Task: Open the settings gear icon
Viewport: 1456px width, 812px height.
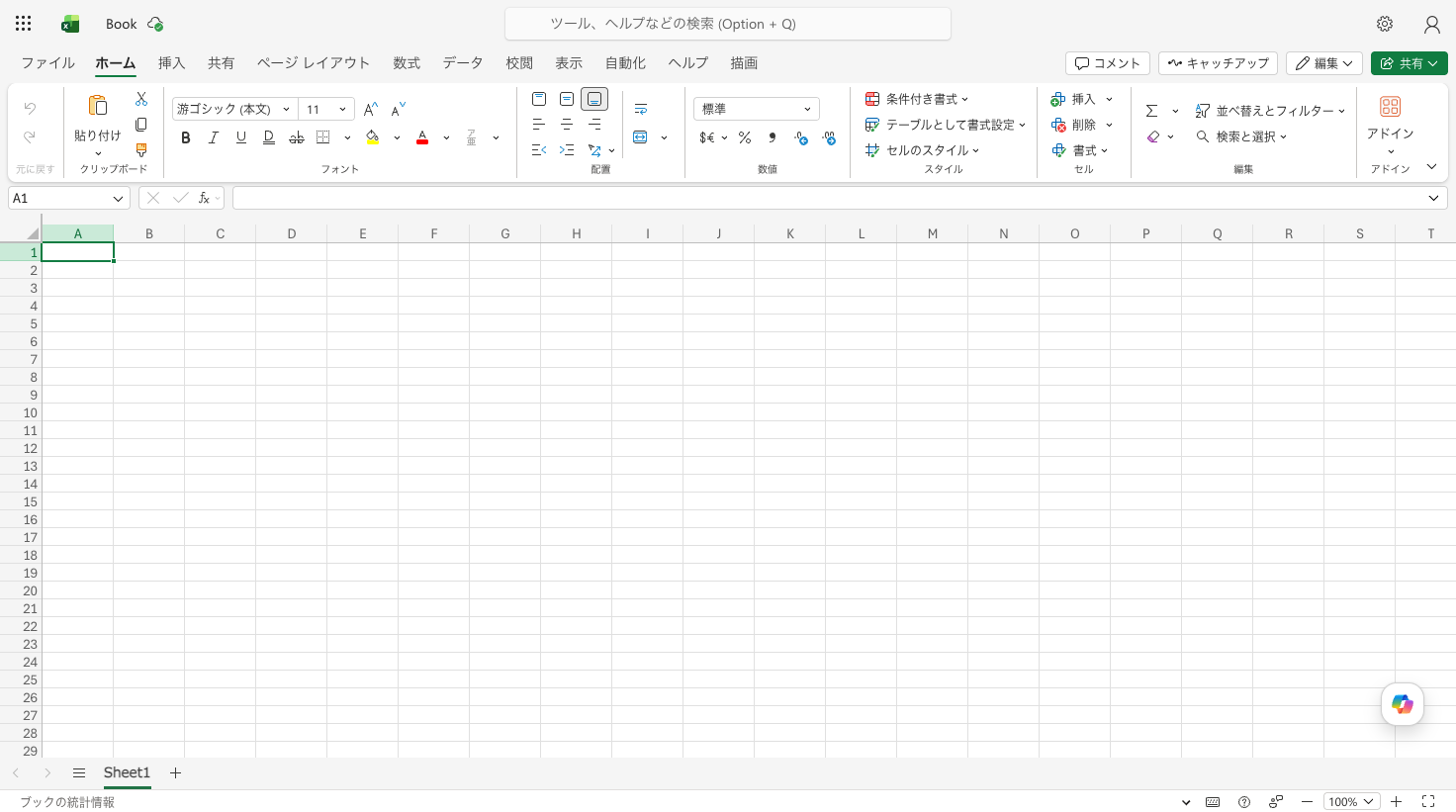Action: click(x=1385, y=24)
